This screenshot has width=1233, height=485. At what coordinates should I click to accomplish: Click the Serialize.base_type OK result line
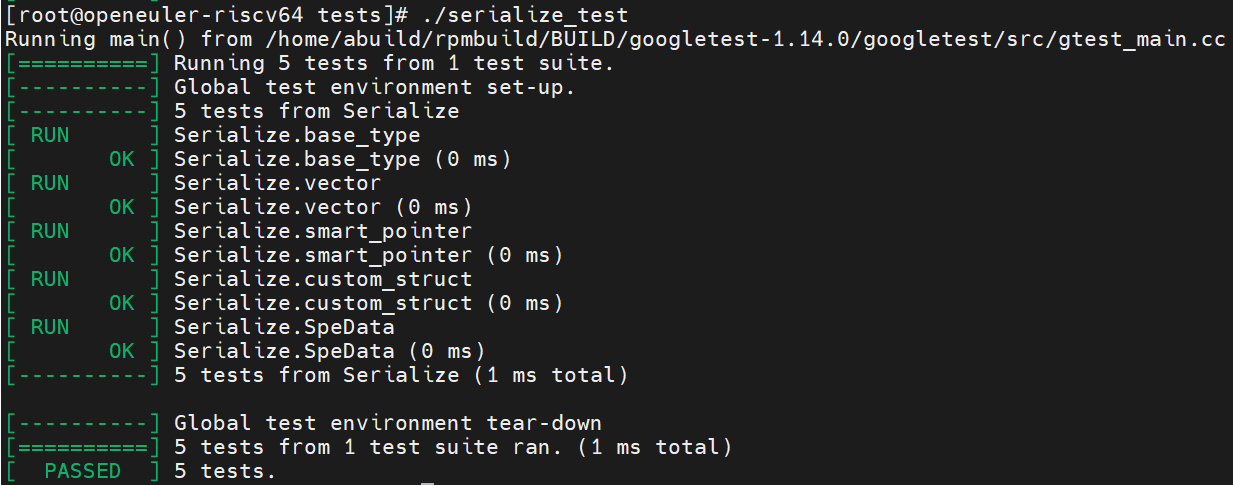point(258,159)
